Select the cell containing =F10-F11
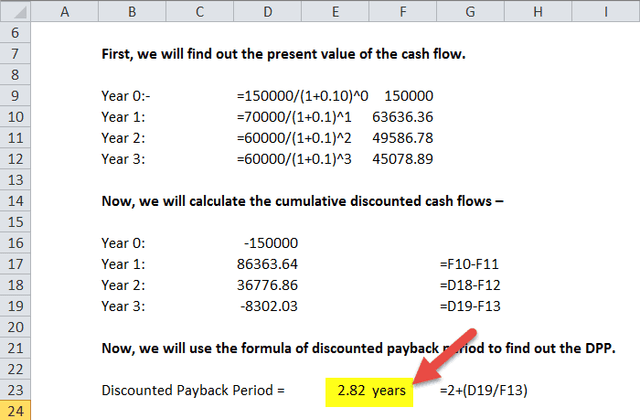Viewport: 640px width, 420px height. [472, 263]
